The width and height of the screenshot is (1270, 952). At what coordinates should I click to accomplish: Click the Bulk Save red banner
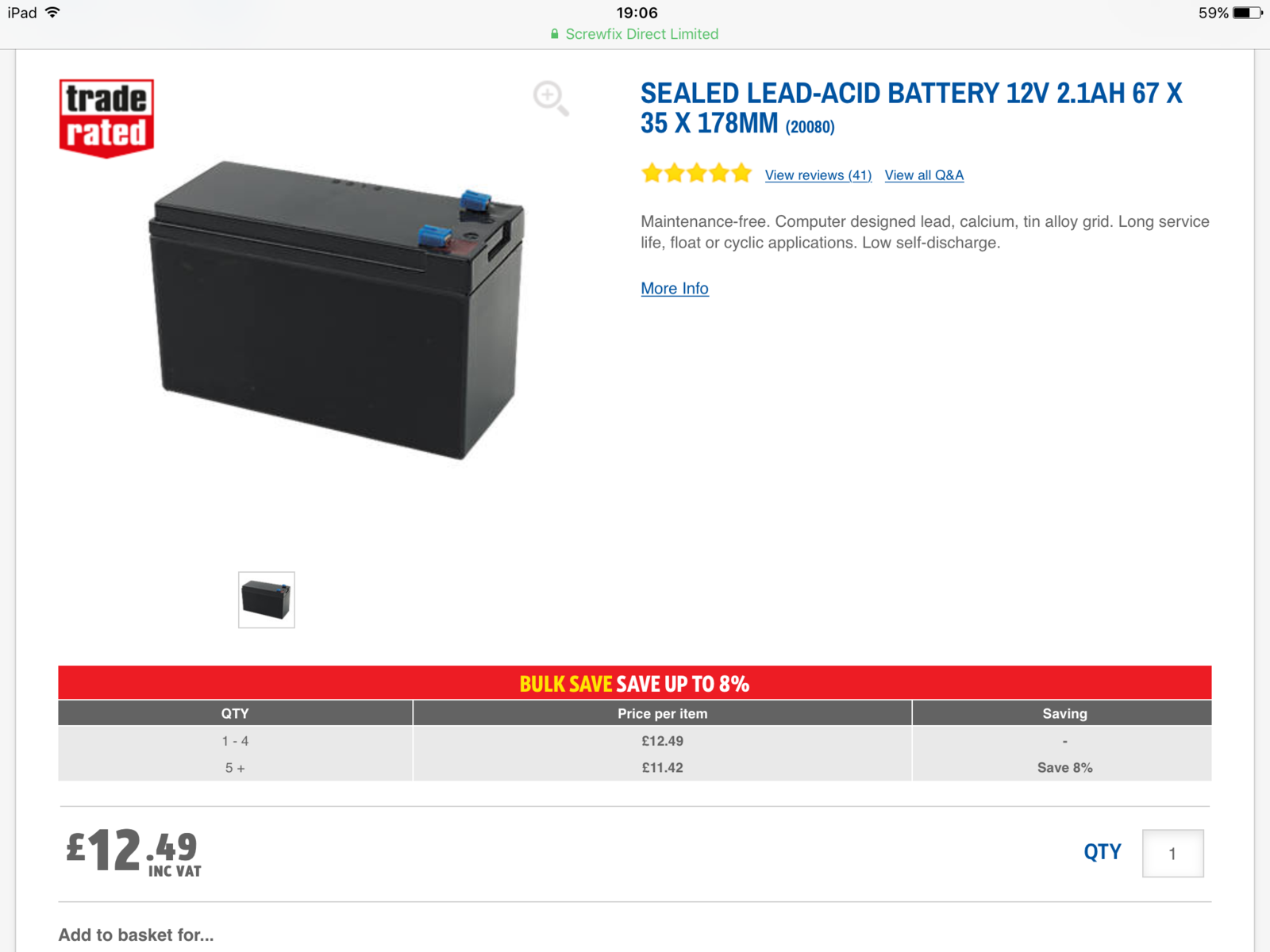(634, 683)
